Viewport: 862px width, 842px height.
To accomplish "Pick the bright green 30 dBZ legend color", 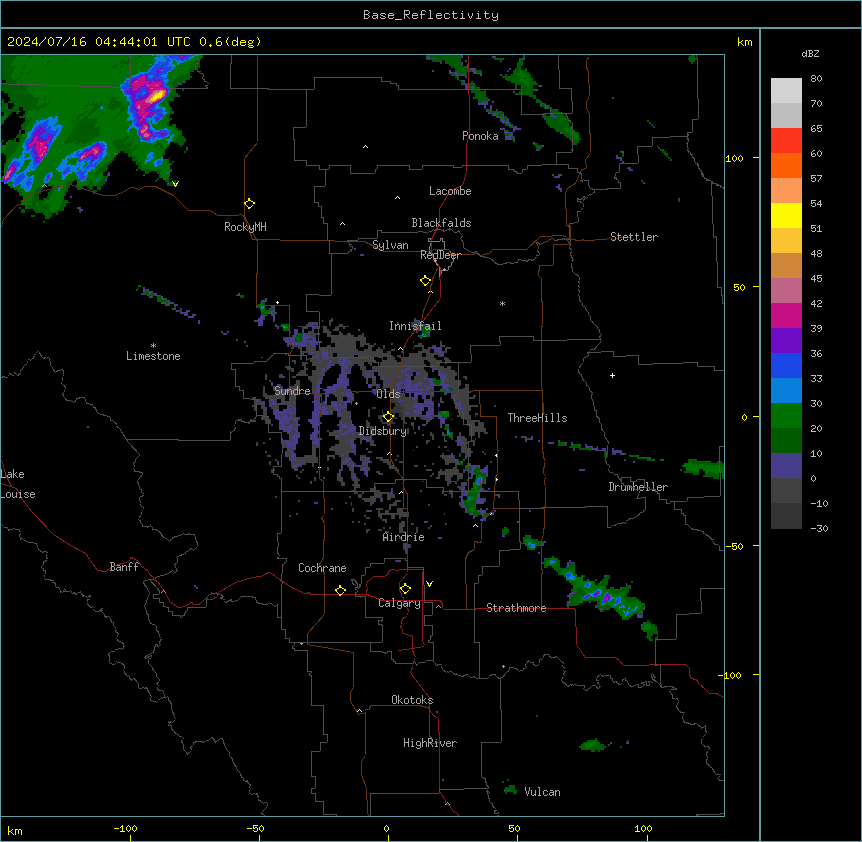I will coord(786,415).
